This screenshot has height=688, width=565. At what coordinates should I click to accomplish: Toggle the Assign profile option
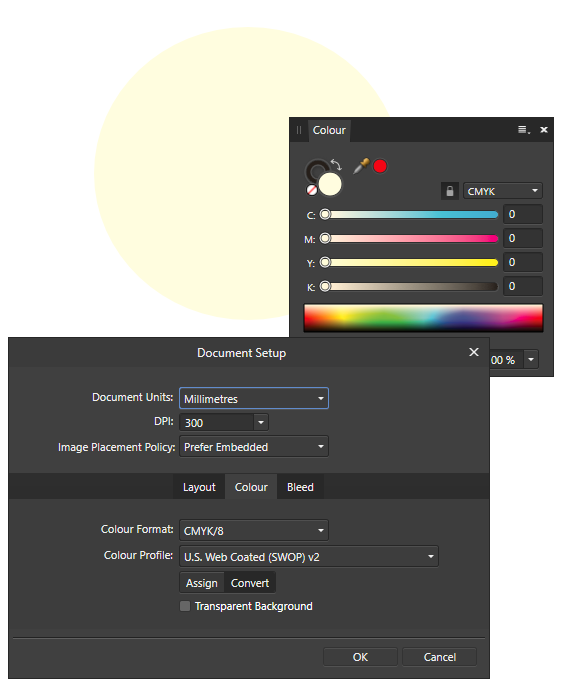click(x=202, y=583)
